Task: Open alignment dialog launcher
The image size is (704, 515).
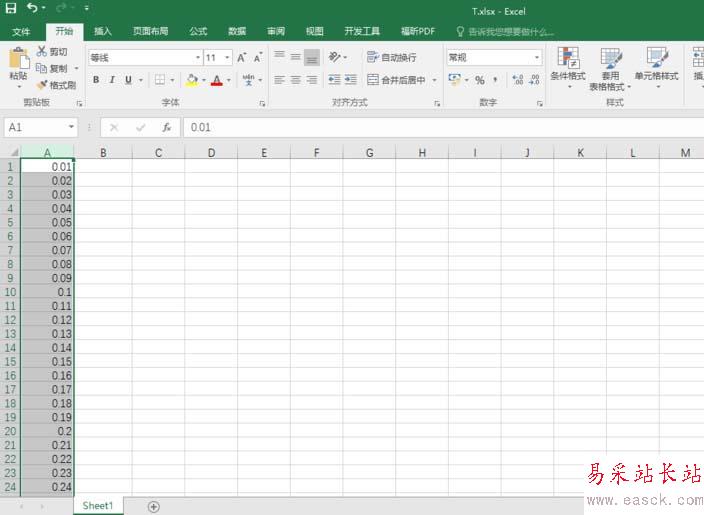Action: [437, 104]
